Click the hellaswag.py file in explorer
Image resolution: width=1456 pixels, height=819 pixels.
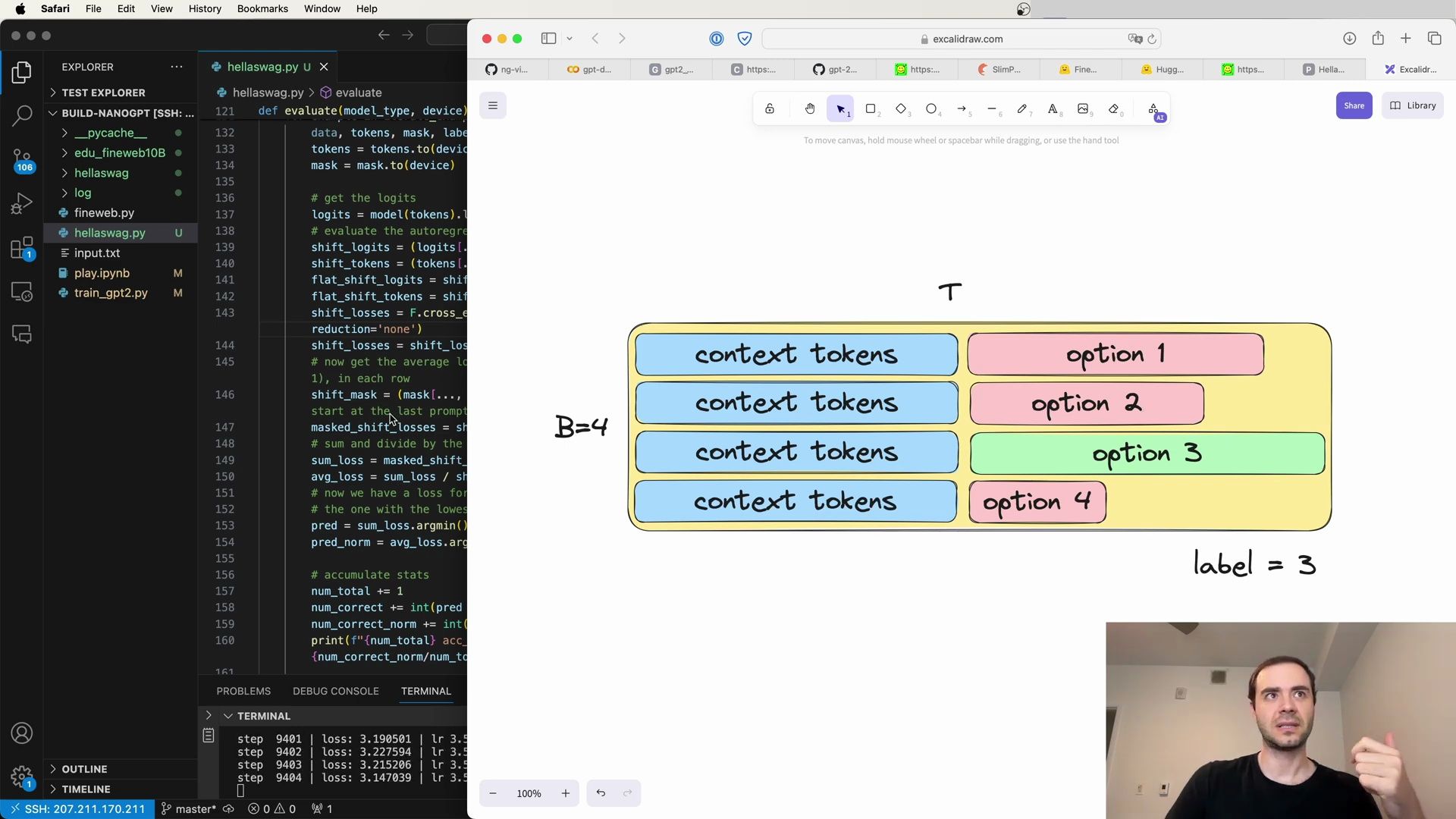(x=110, y=232)
